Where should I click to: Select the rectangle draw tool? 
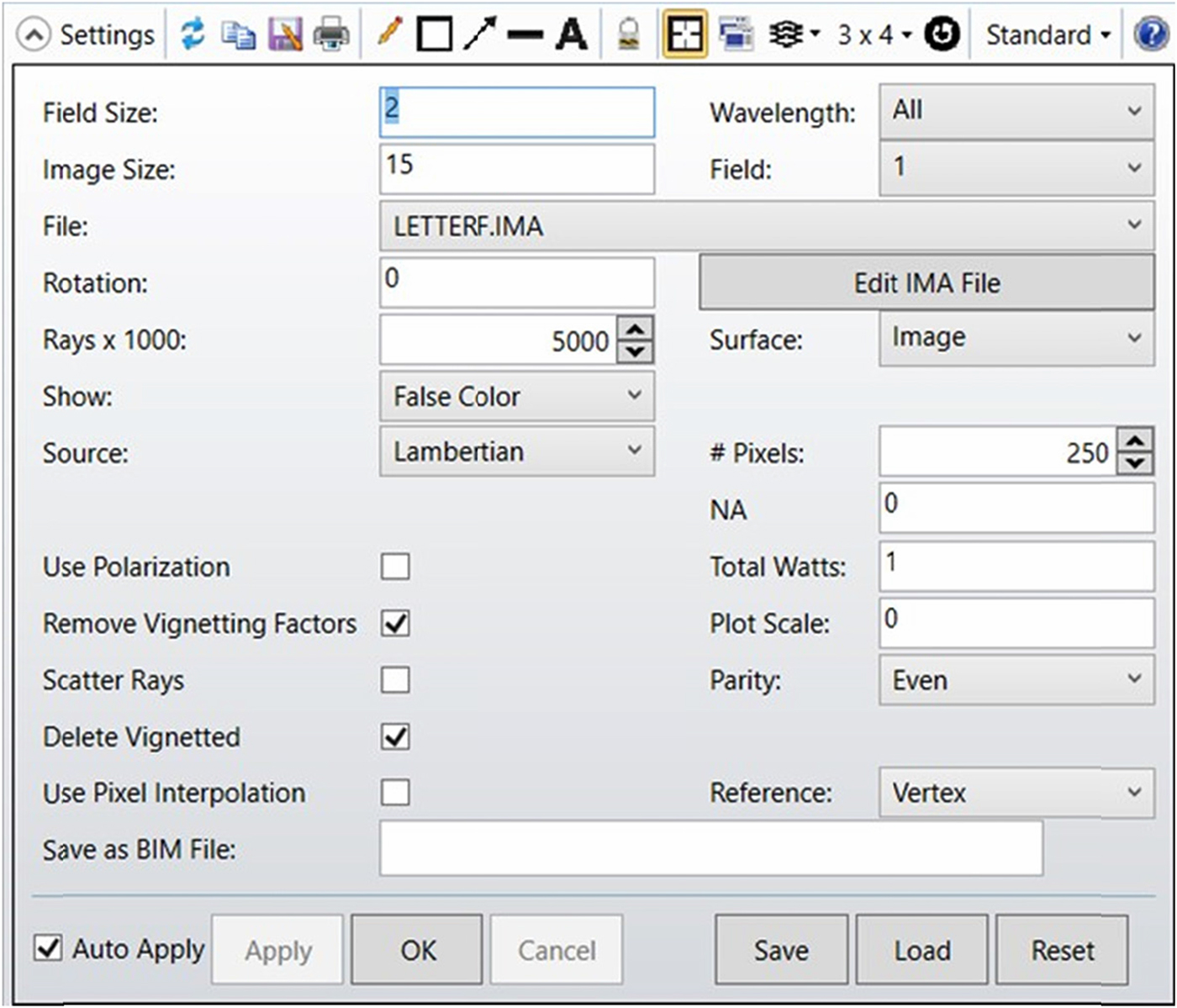[434, 34]
